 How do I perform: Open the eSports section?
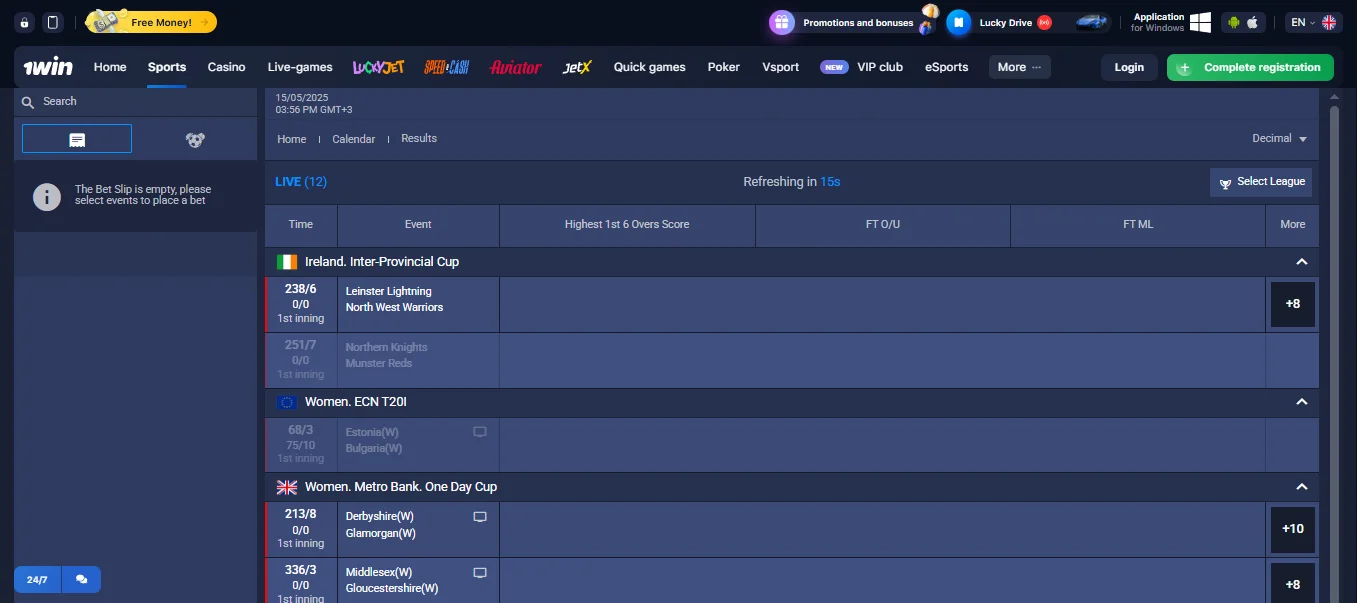946,67
